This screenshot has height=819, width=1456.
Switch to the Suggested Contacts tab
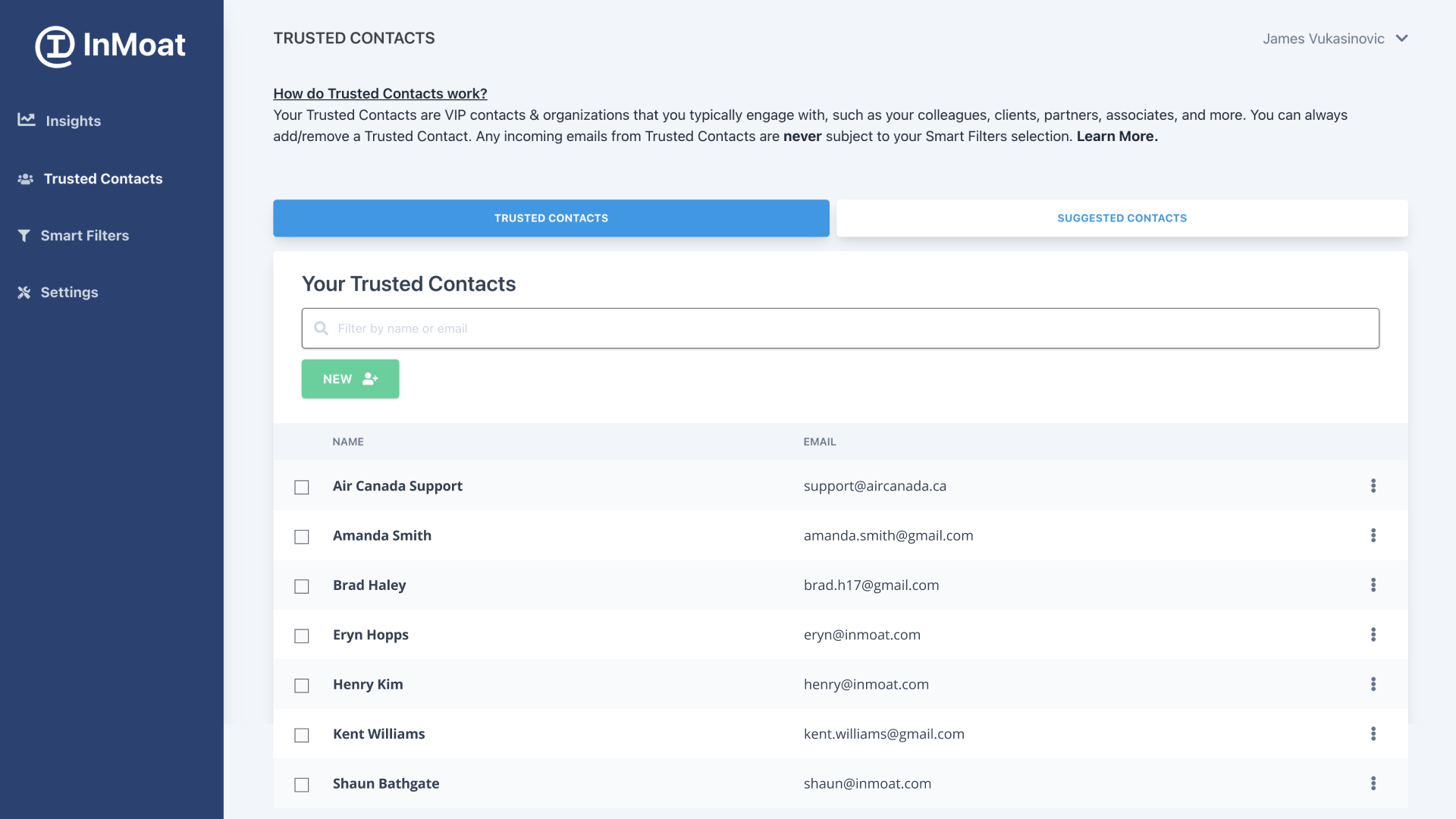pos(1122,218)
